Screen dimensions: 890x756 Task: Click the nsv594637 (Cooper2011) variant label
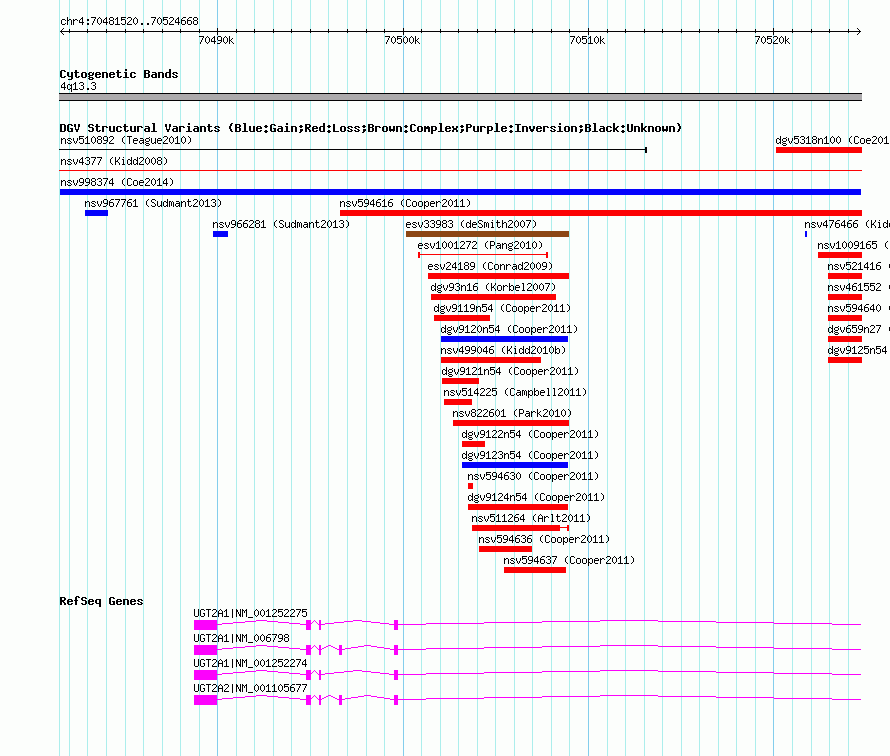tap(568, 560)
